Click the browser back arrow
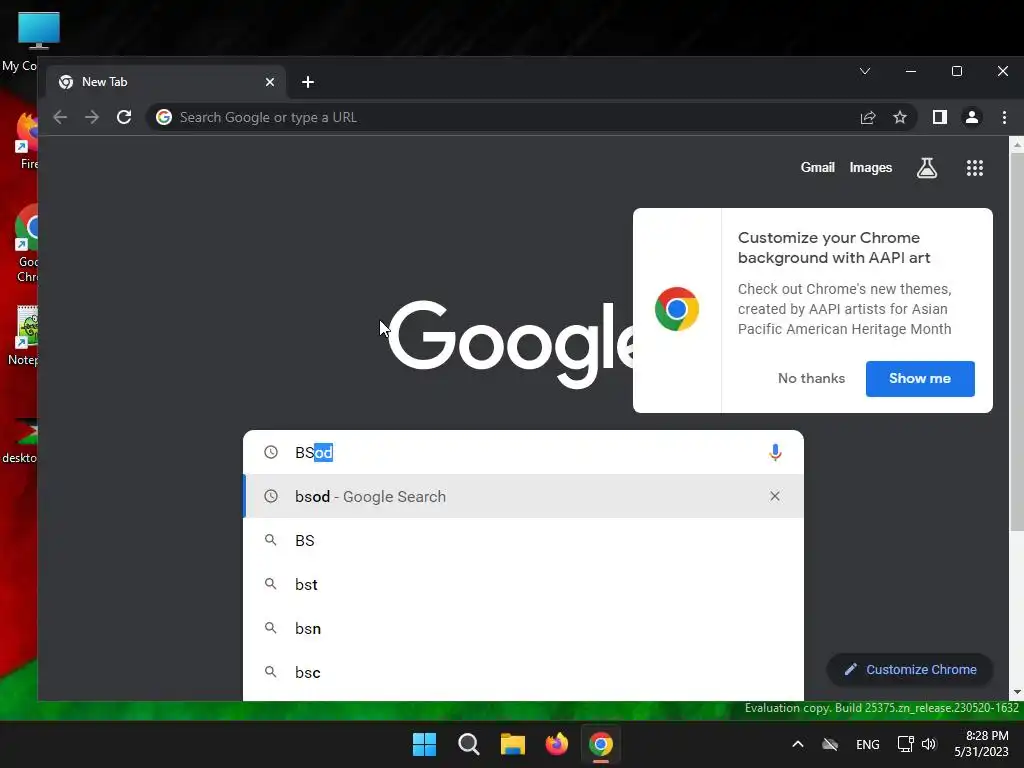The height and width of the screenshot is (768, 1024). (x=60, y=118)
